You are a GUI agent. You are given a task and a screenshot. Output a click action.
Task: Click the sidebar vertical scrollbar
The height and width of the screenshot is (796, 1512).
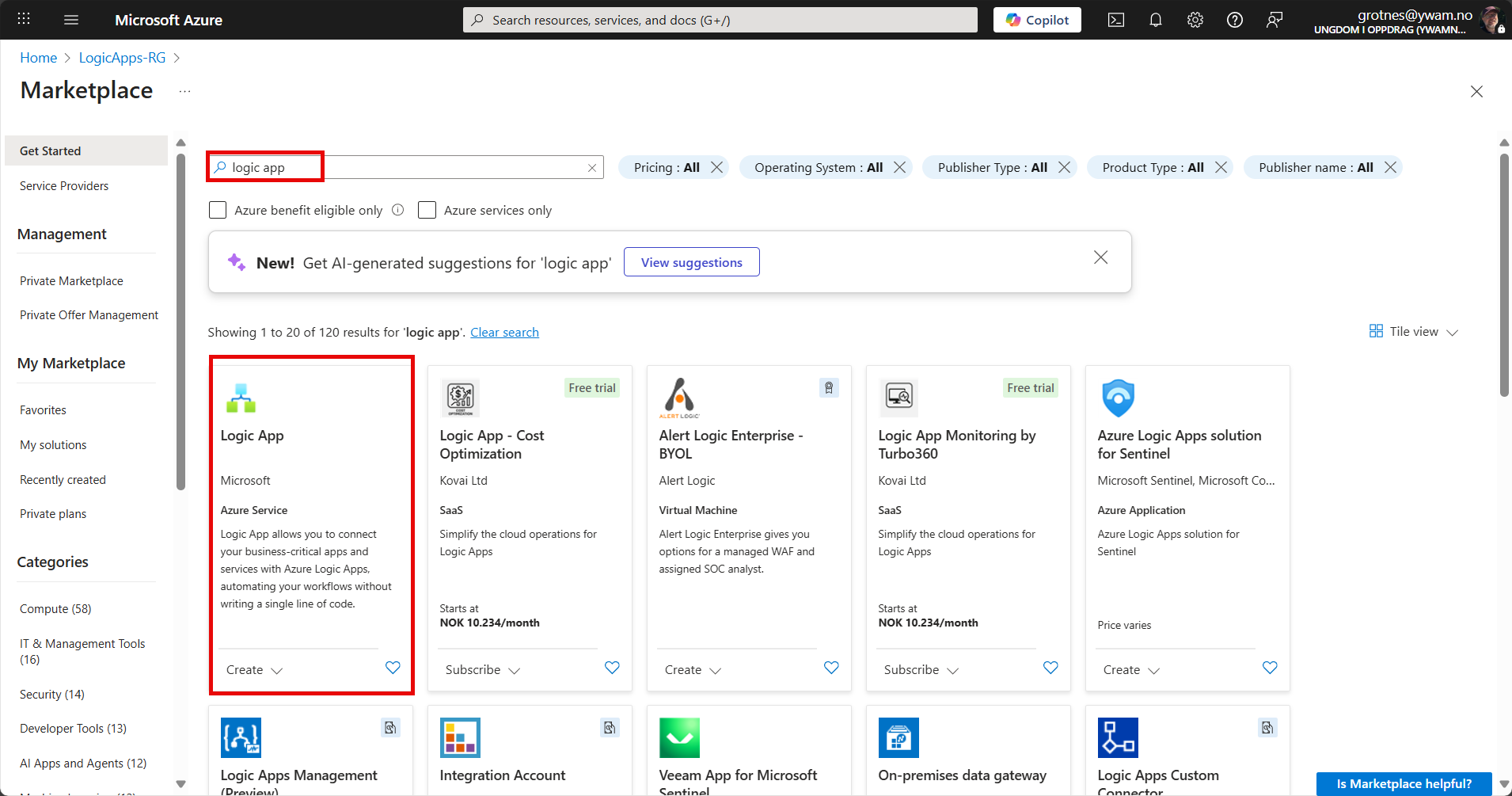pyautogui.click(x=180, y=321)
